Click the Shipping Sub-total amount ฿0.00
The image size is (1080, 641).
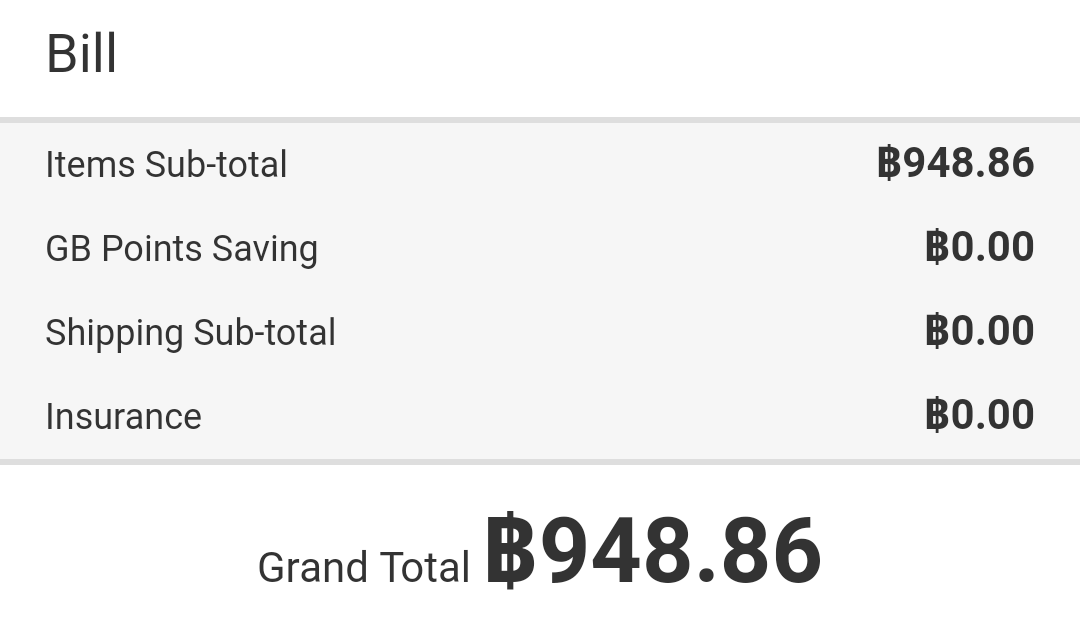point(979,330)
